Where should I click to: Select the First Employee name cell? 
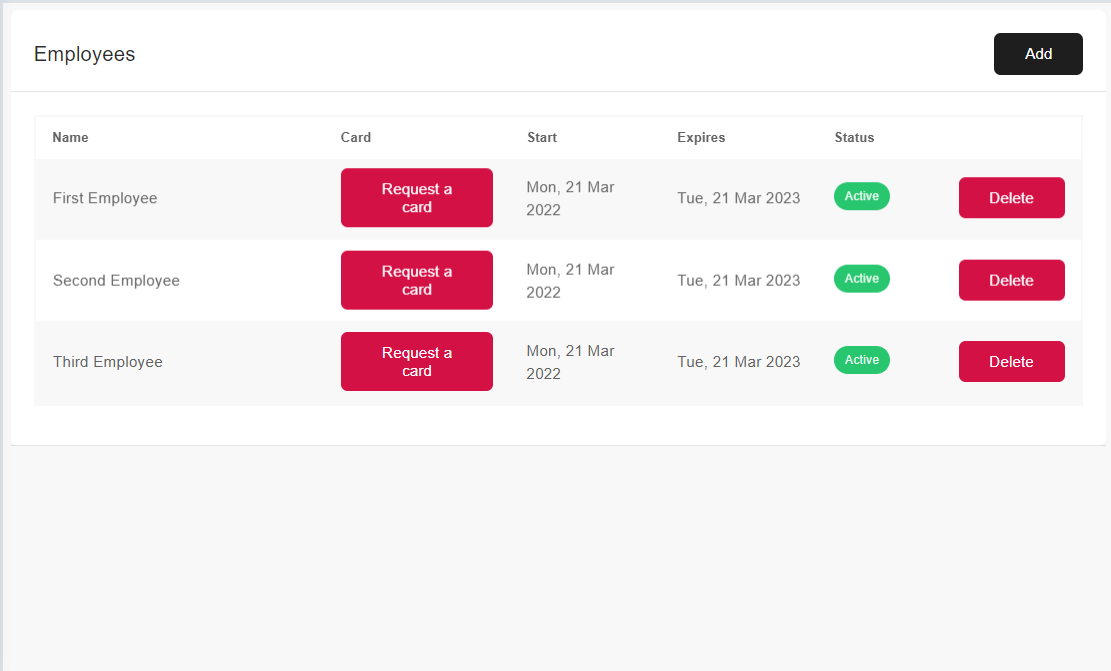(105, 198)
